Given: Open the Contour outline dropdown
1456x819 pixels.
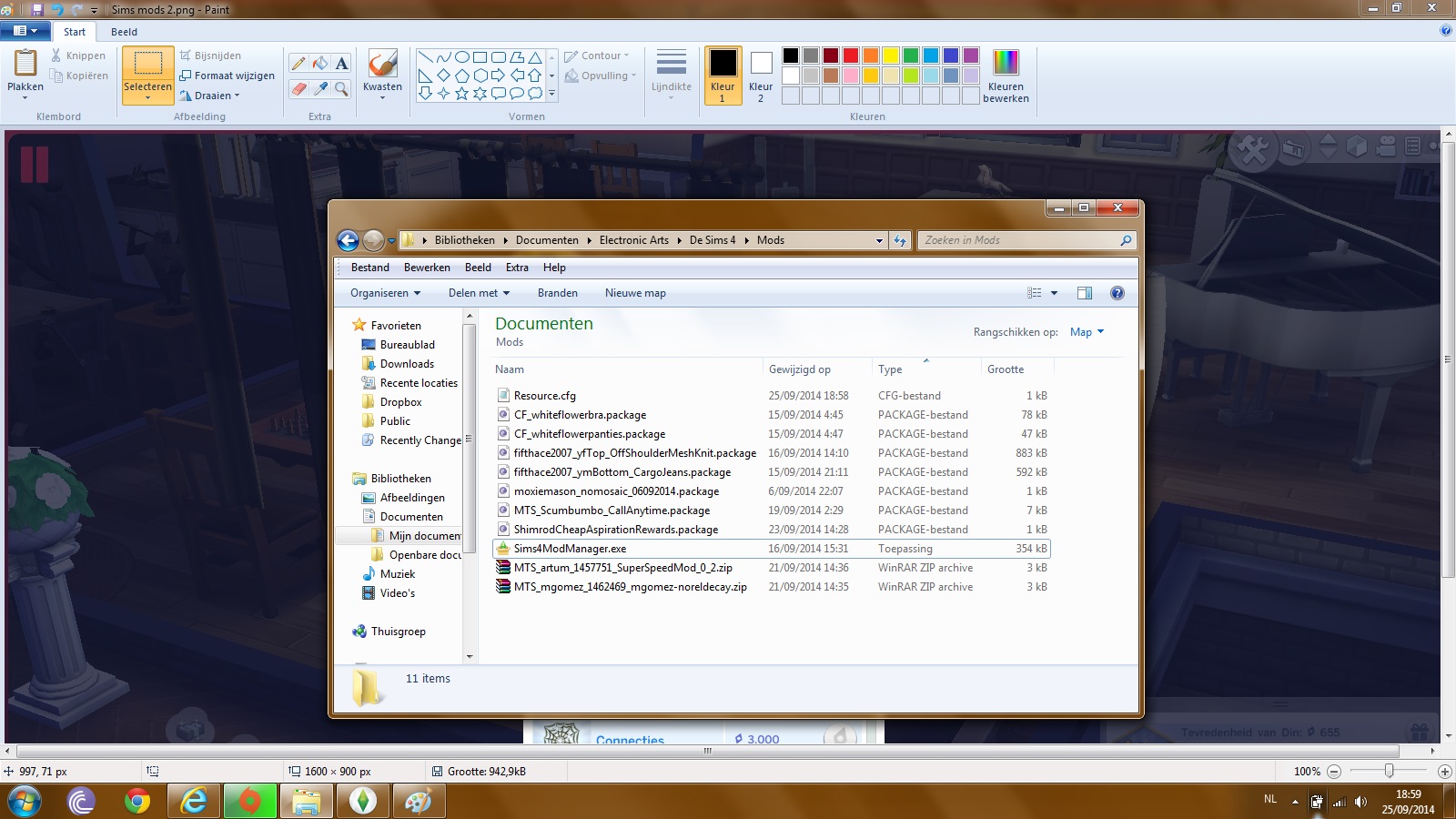Looking at the screenshot, I should tap(597, 56).
